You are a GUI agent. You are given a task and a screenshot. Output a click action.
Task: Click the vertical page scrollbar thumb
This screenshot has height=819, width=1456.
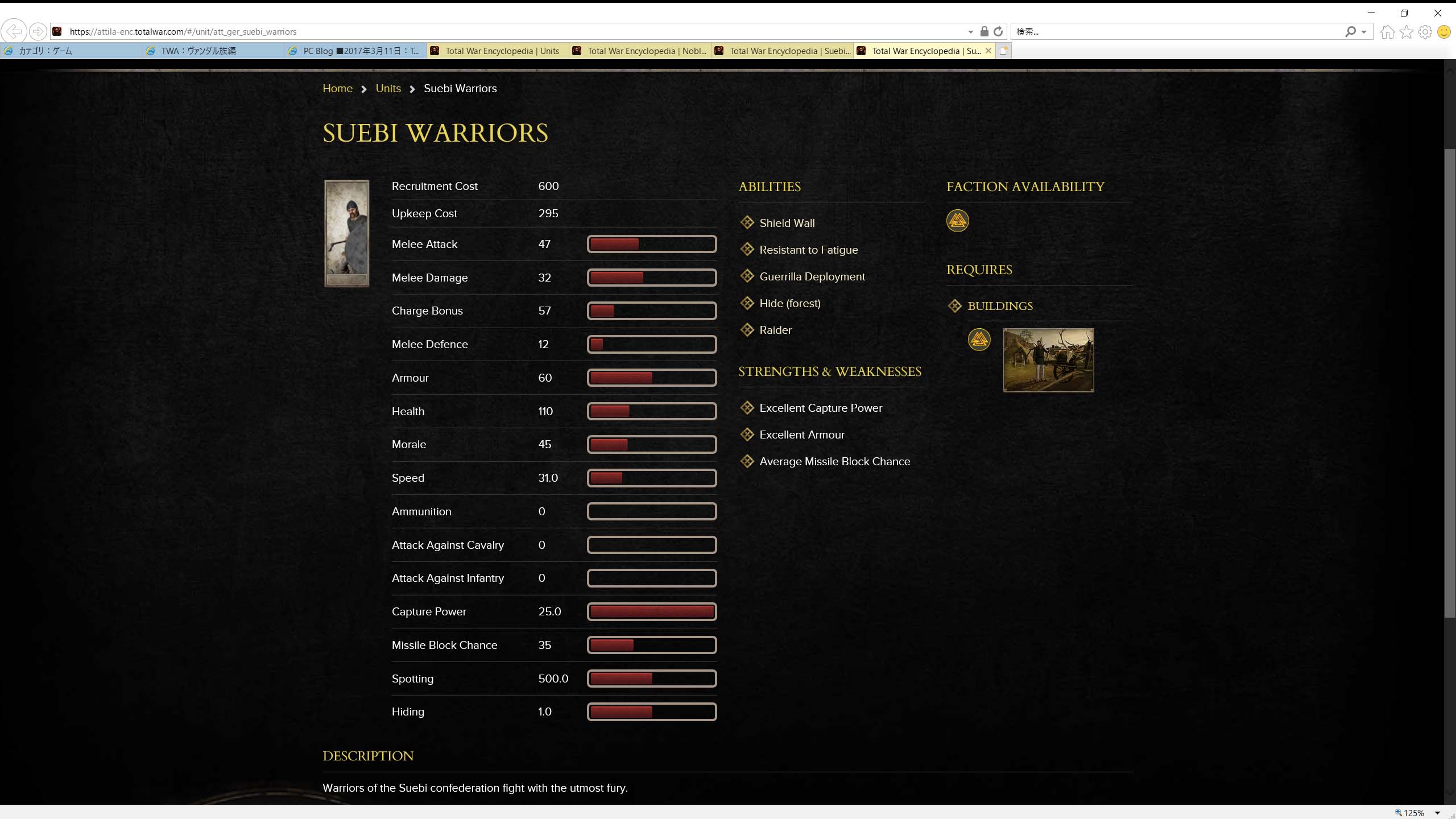click(1450, 382)
